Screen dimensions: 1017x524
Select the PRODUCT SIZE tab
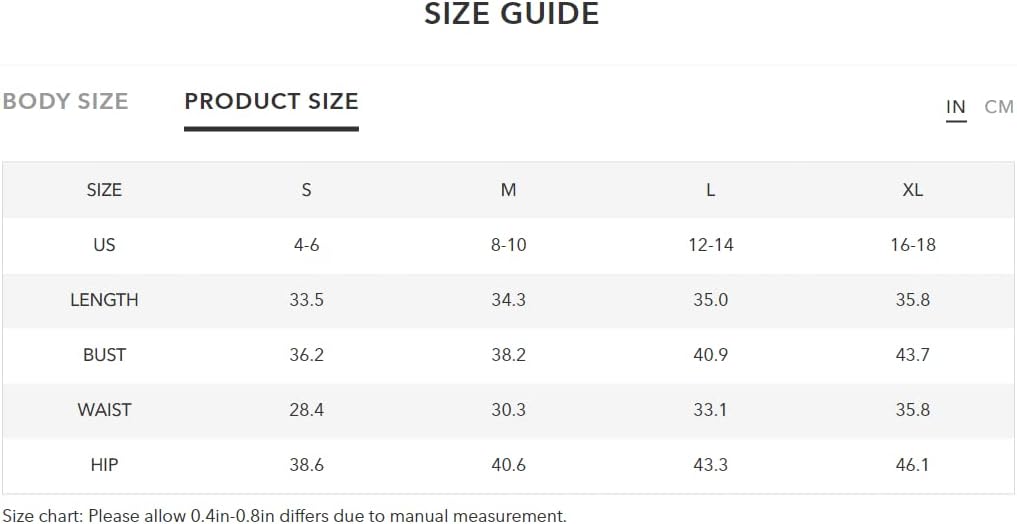tap(271, 102)
